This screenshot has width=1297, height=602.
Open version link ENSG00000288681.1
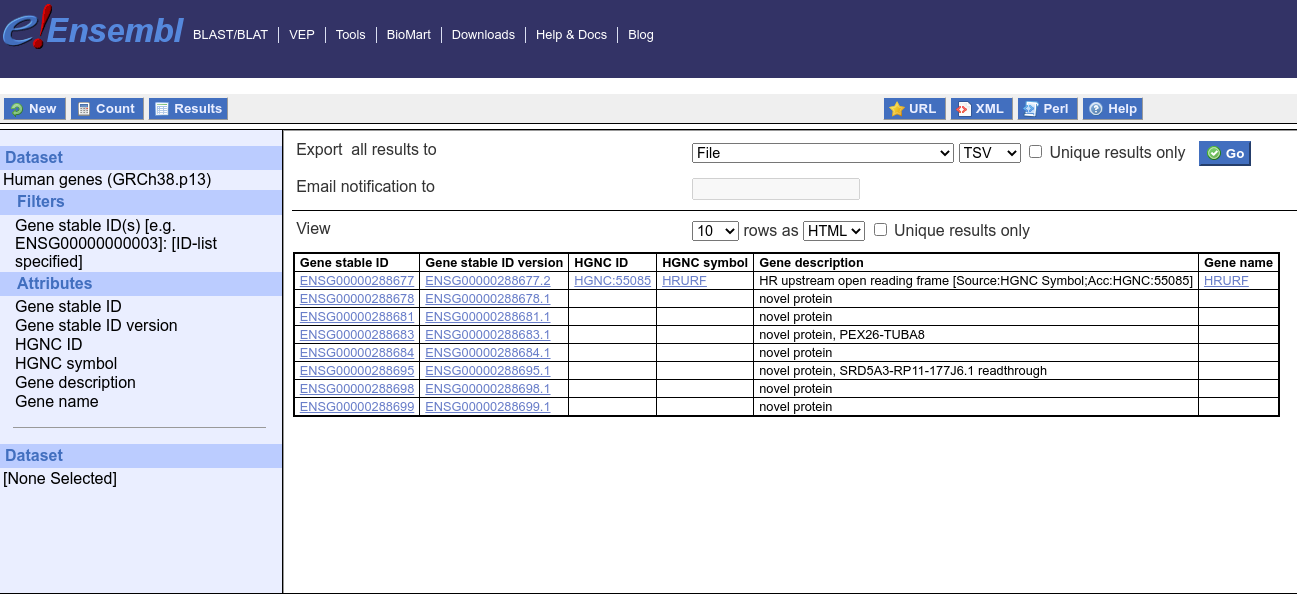click(x=488, y=317)
